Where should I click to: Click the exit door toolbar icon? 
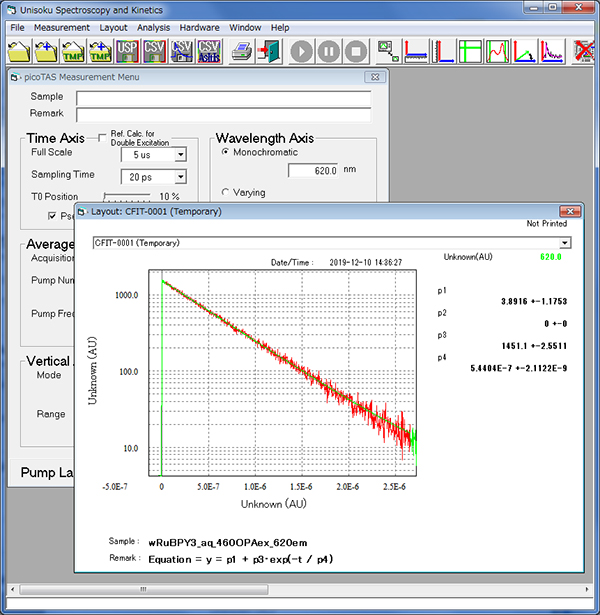pos(267,51)
